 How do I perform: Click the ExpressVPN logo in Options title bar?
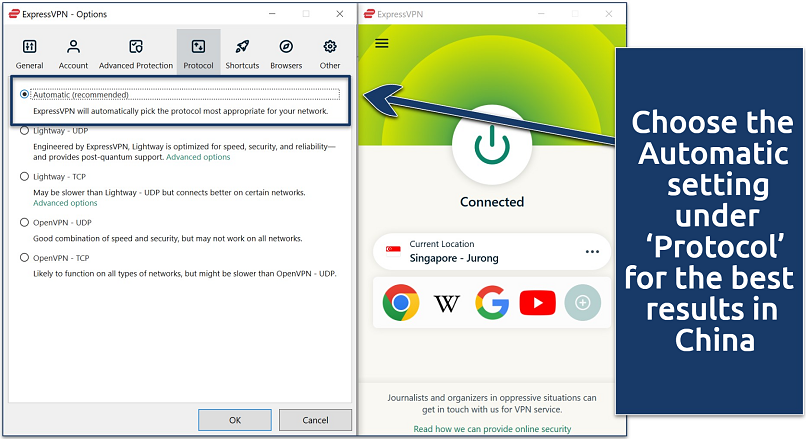[x=14, y=14]
